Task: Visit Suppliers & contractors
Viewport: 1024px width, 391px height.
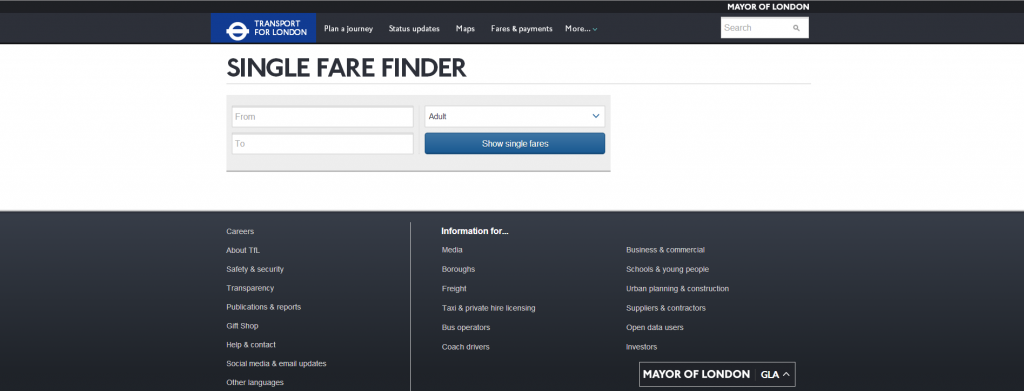Action: (666, 308)
